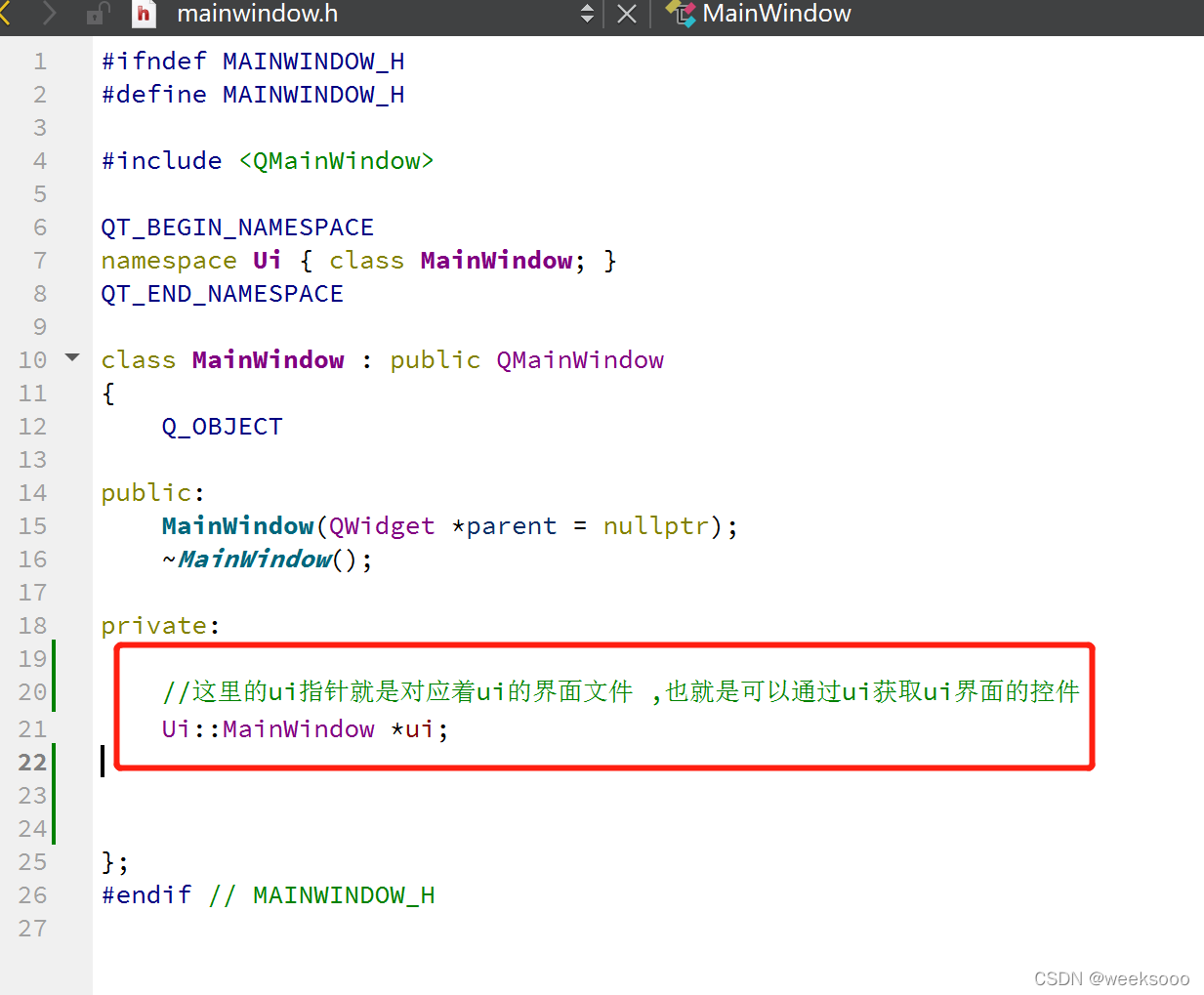Close the mainwindow.h document with the X

[627, 14]
